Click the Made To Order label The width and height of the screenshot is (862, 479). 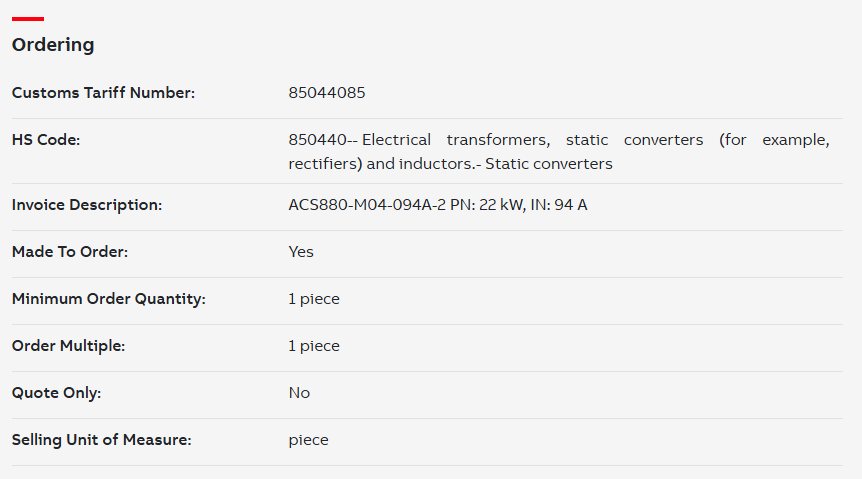click(x=70, y=251)
